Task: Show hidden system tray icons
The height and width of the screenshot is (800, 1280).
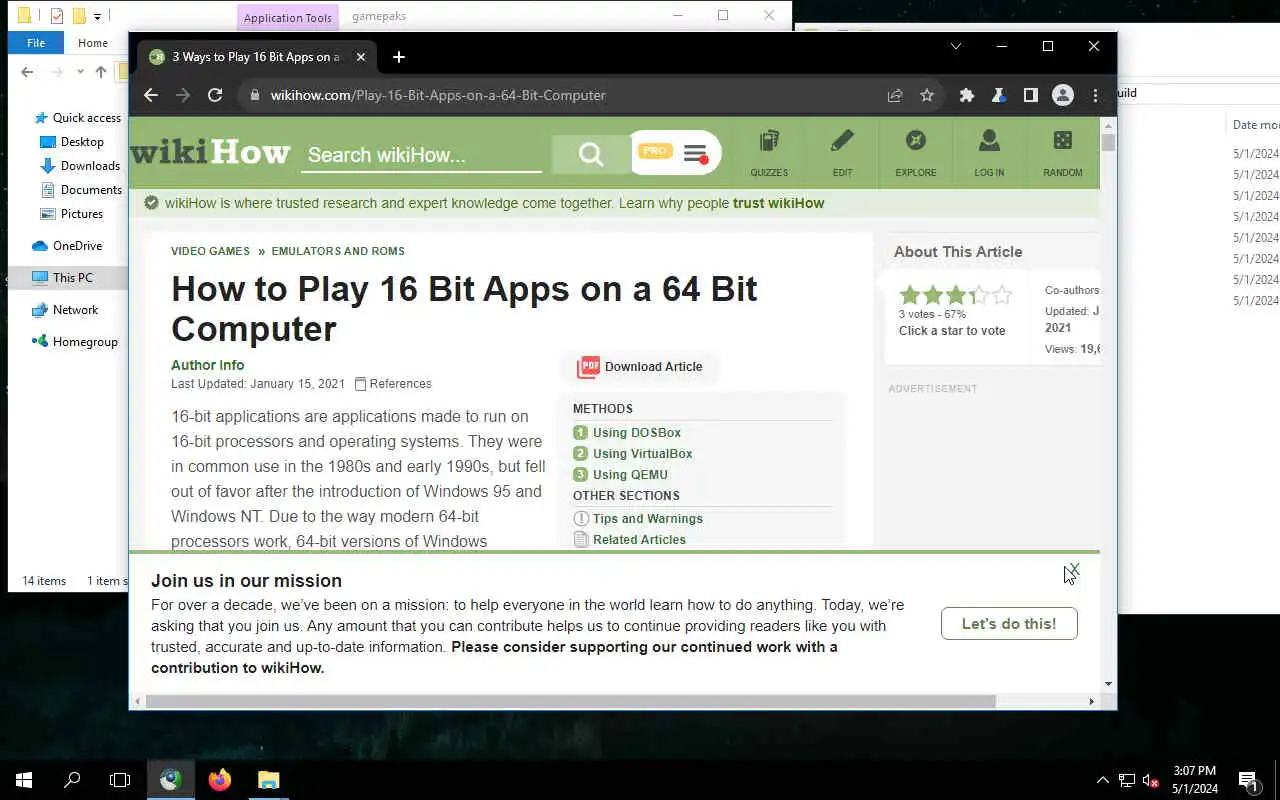Action: [x=1103, y=780]
